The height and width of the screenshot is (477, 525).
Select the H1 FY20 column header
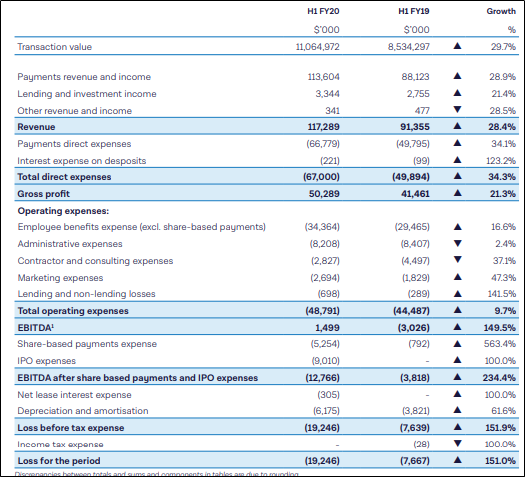coord(323,11)
